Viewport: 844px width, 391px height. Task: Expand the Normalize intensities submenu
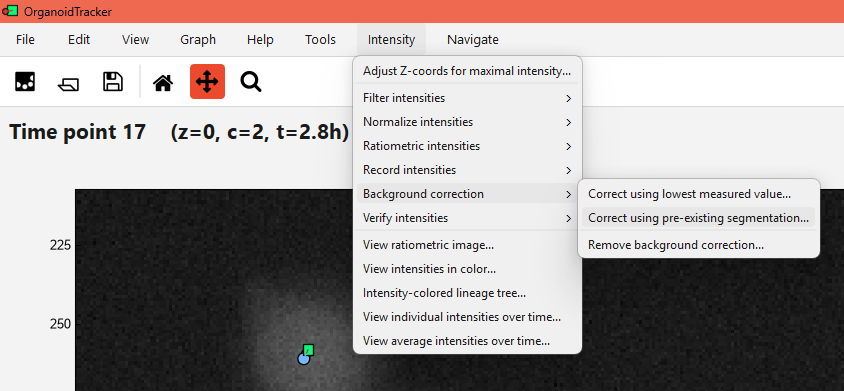pyautogui.click(x=467, y=122)
